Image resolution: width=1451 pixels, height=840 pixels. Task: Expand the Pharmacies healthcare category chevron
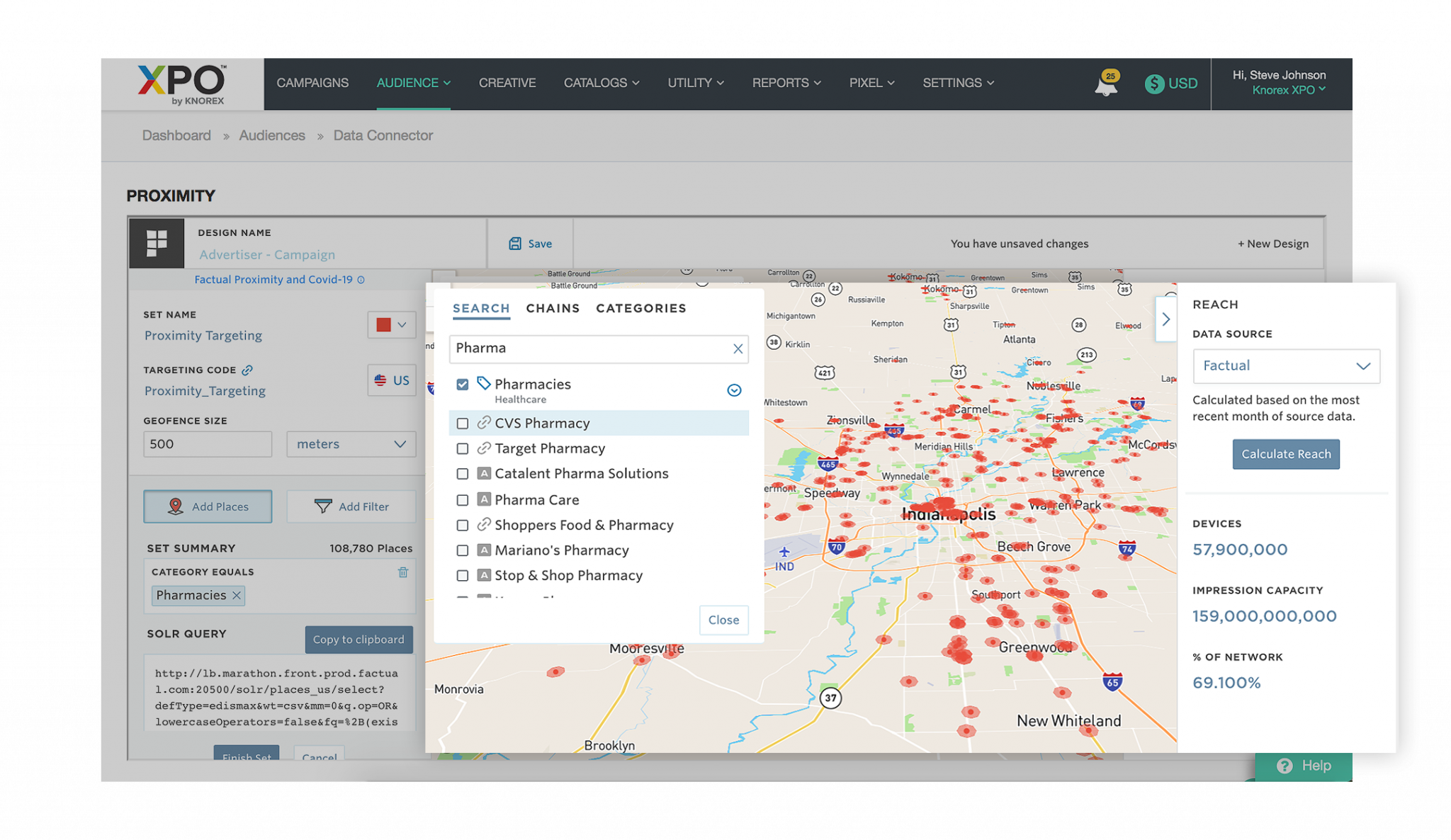click(x=734, y=390)
